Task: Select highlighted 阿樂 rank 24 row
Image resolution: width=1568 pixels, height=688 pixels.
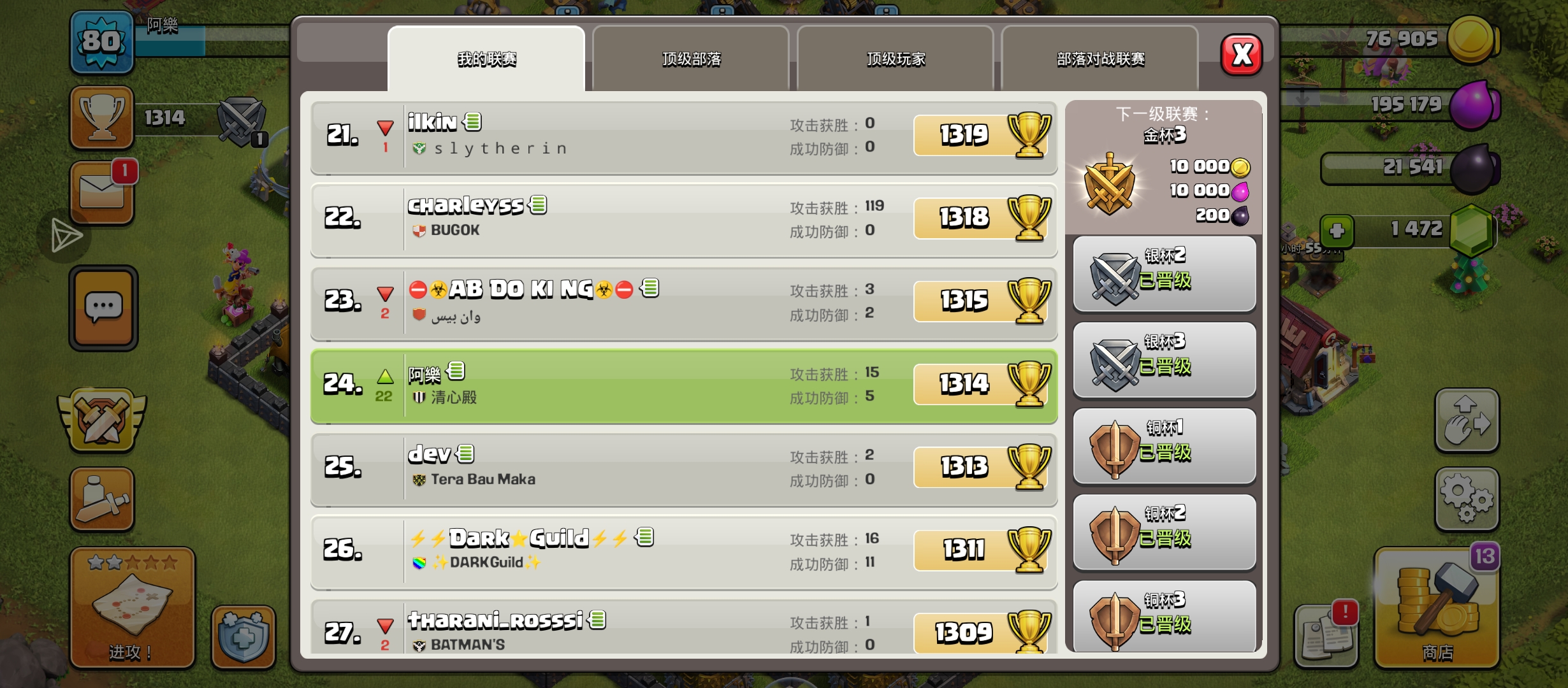Action: (x=684, y=386)
